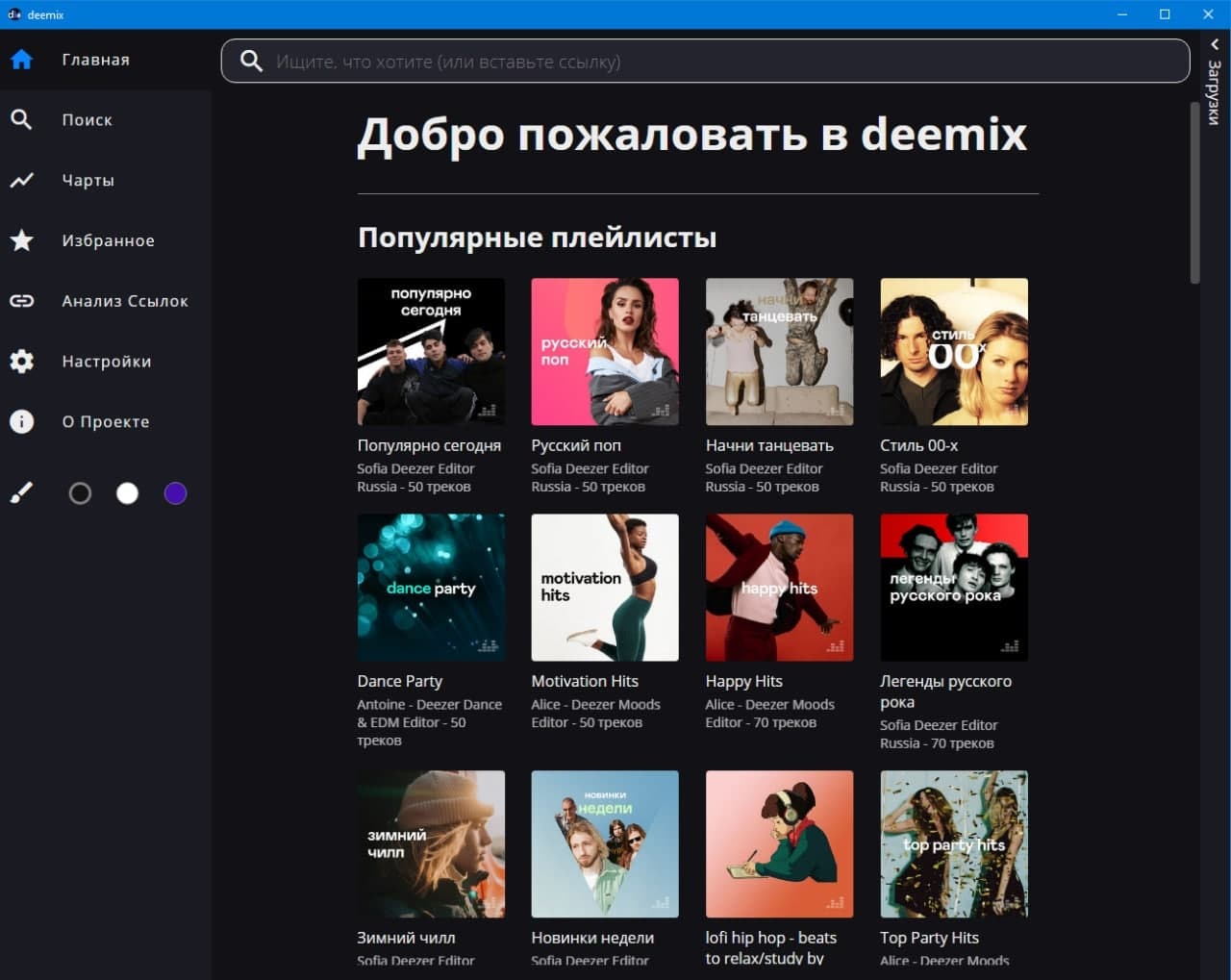Click the main content vertical scrollbar thumb
Image resolution: width=1231 pixels, height=980 pixels.
click(x=1194, y=192)
